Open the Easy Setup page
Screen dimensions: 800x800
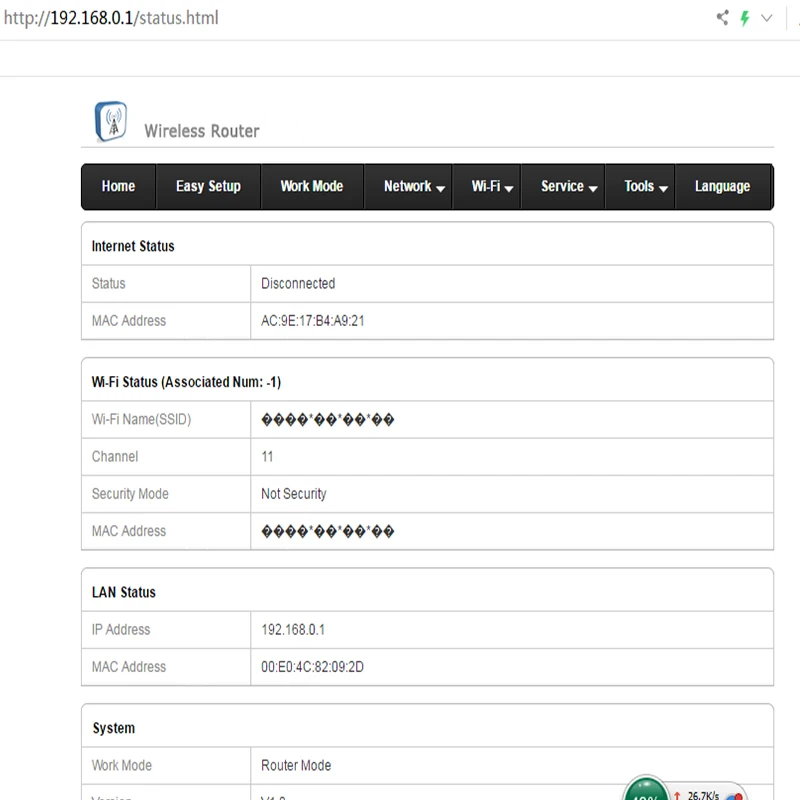click(208, 186)
